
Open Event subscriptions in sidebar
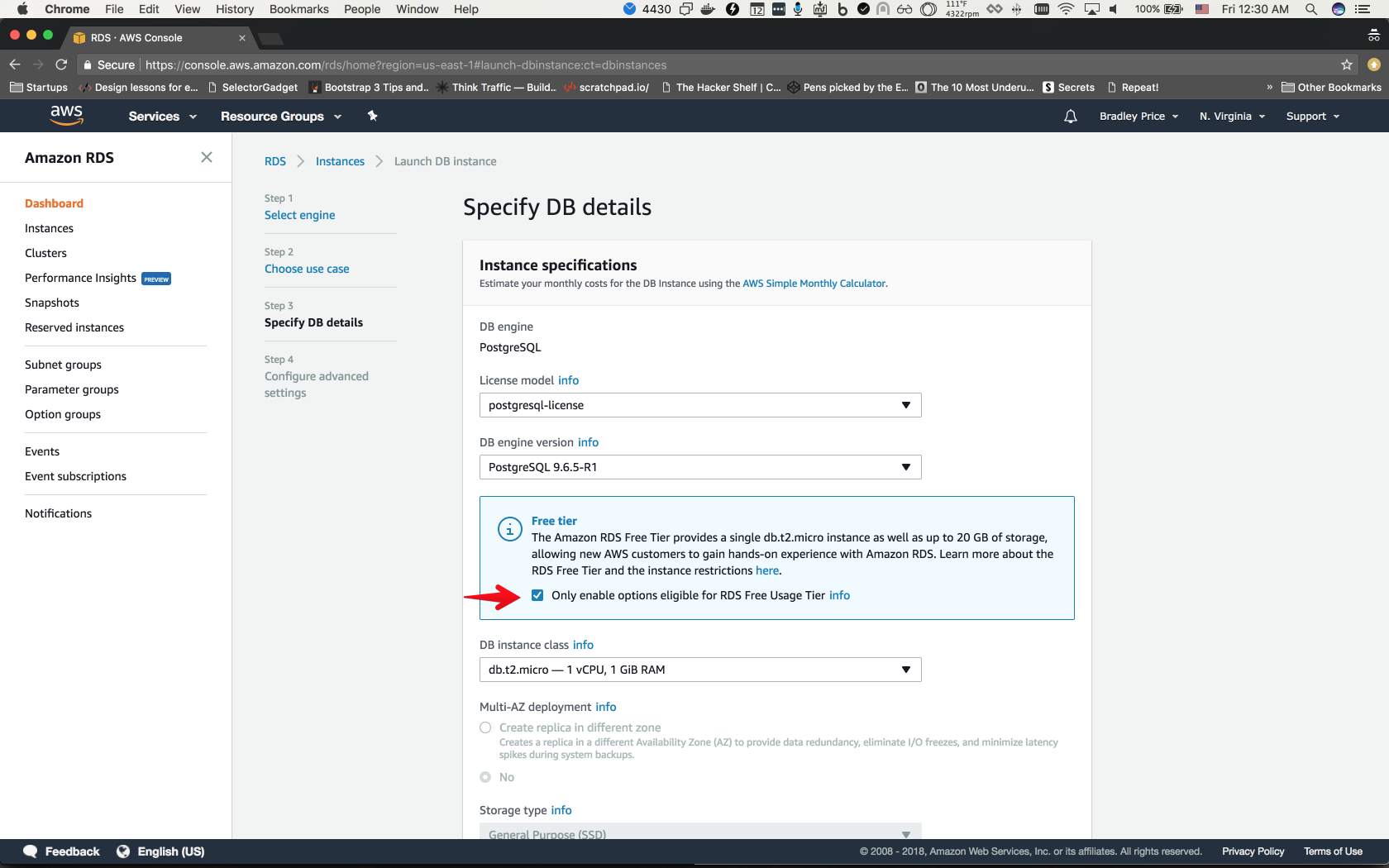click(x=75, y=476)
